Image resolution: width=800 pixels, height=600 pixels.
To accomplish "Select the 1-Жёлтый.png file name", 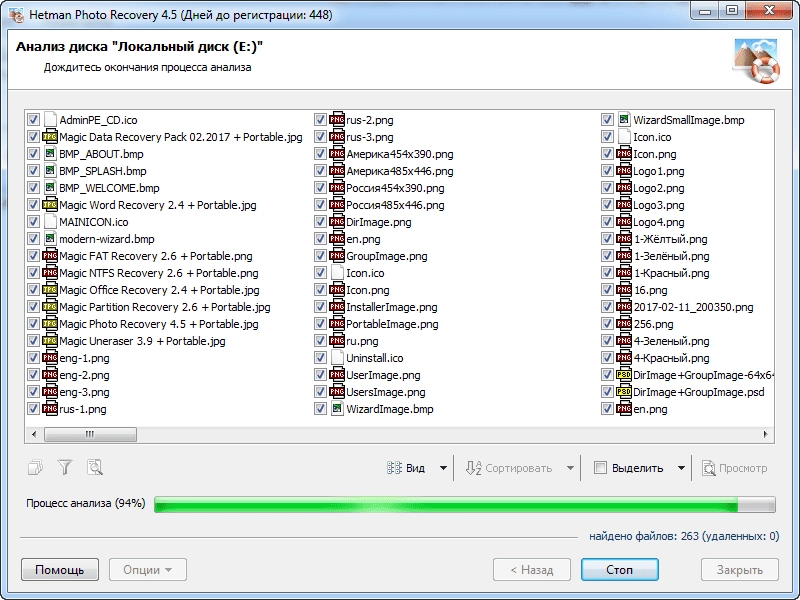I will (x=670, y=239).
